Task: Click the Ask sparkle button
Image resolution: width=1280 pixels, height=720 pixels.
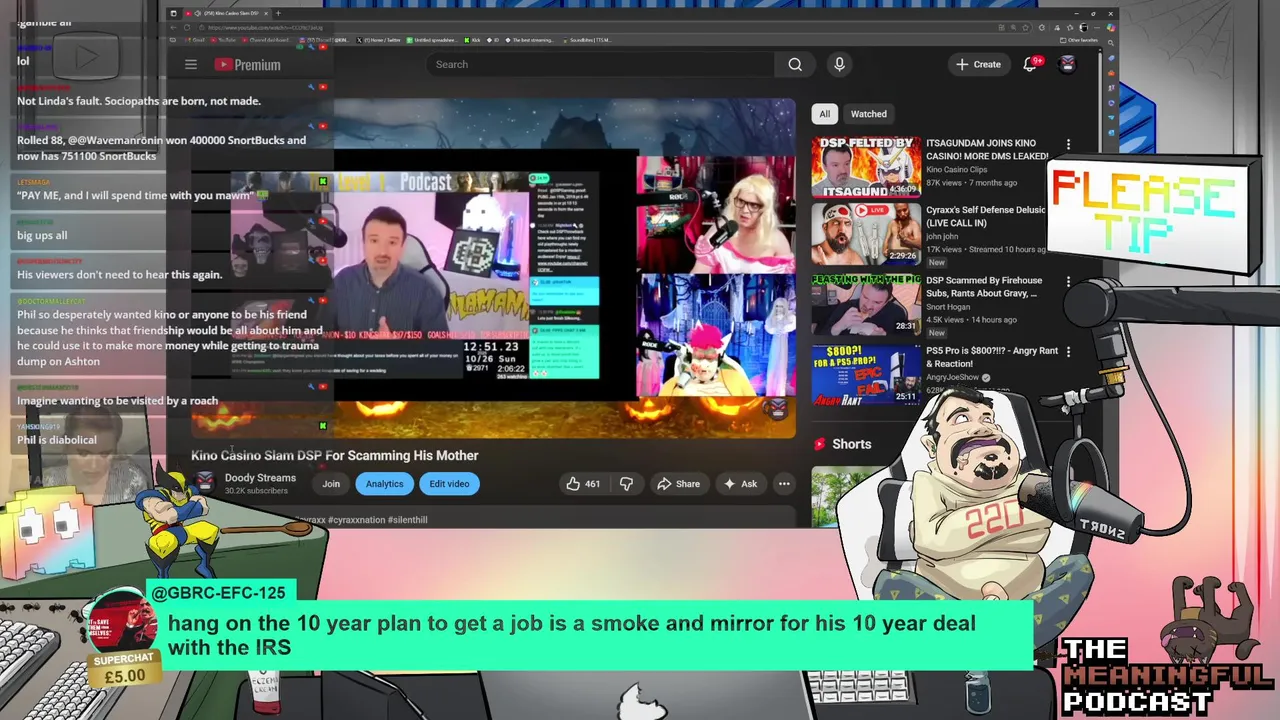Action: point(740,484)
